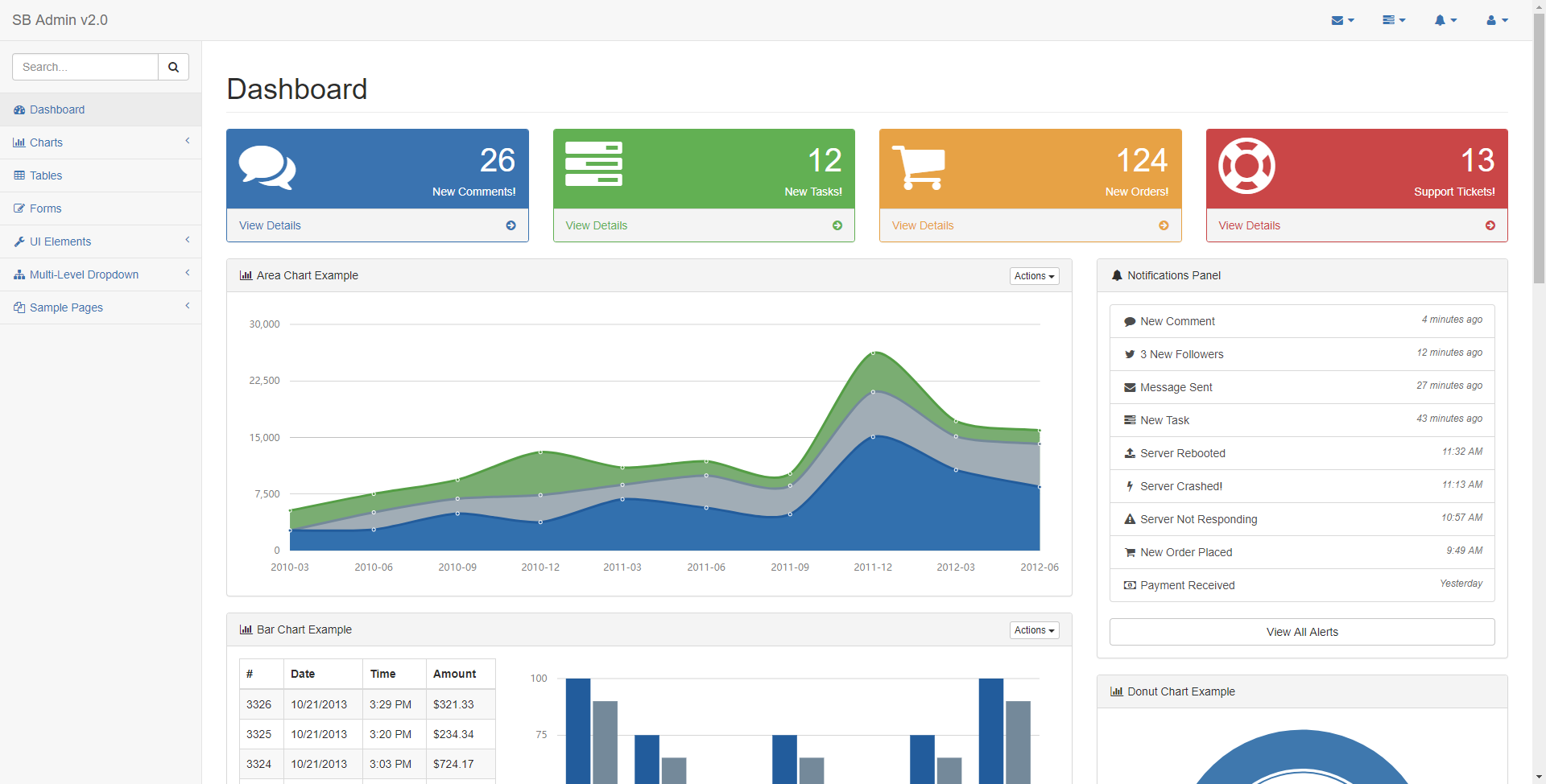Open the envelope messages dropdown in navbar

point(1342,20)
